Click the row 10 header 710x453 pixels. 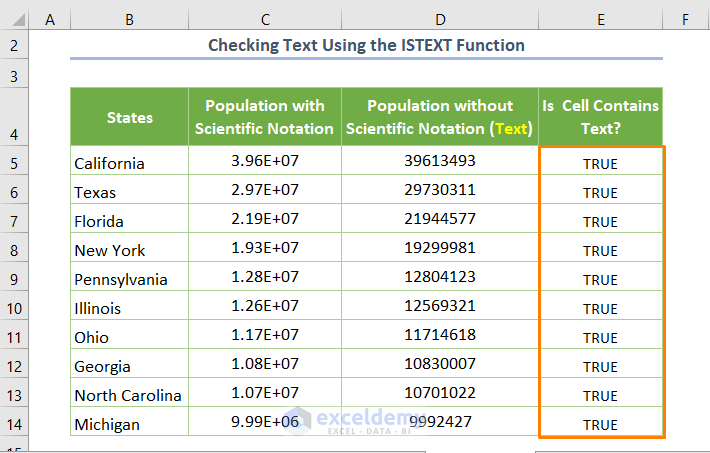point(14,308)
